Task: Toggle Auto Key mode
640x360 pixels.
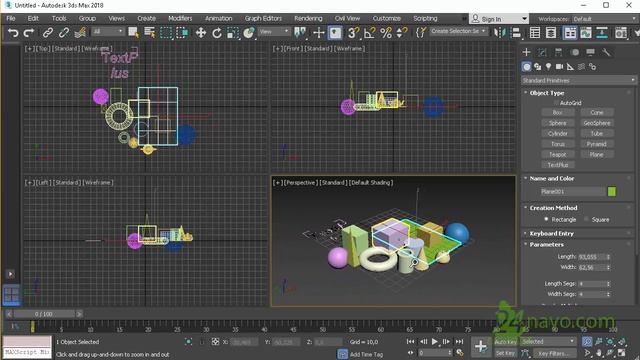Action: 505,342
